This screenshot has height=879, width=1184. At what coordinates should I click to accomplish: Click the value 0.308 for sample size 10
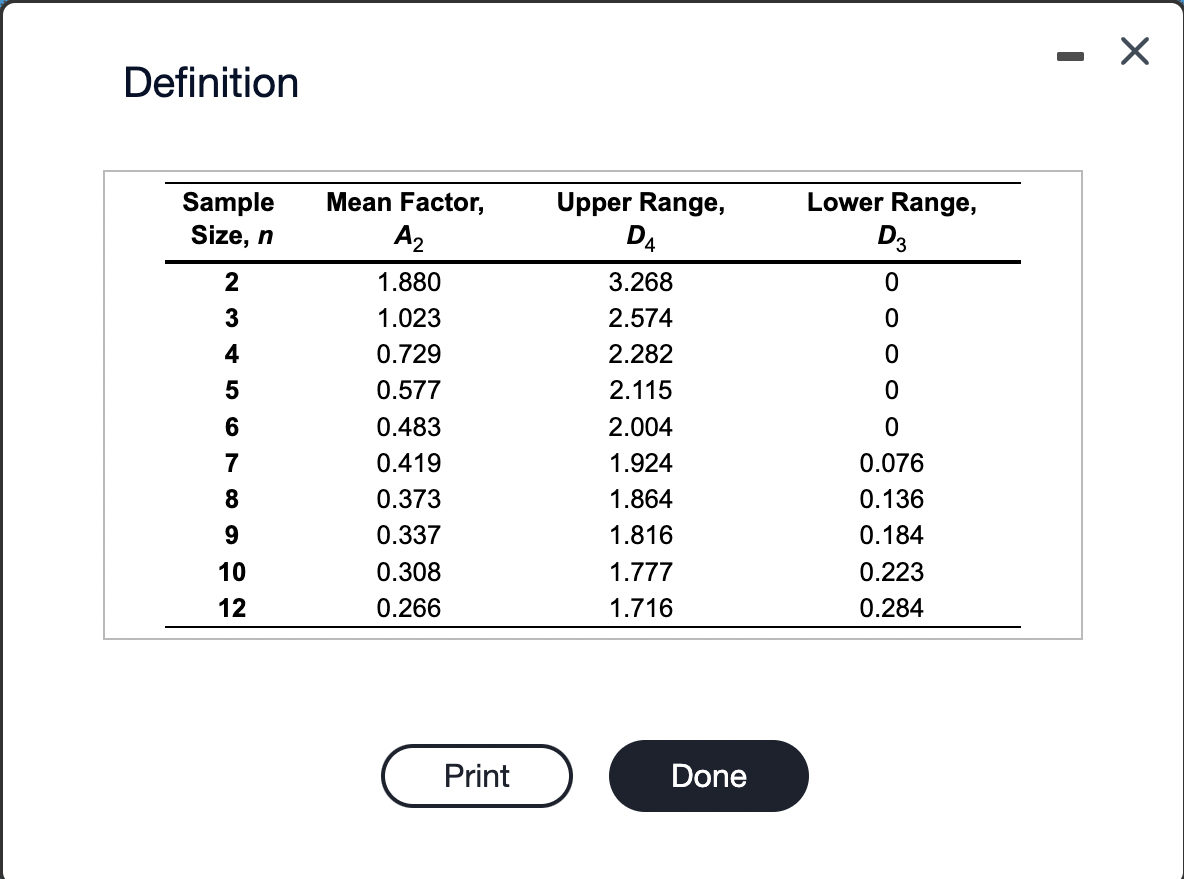(411, 572)
